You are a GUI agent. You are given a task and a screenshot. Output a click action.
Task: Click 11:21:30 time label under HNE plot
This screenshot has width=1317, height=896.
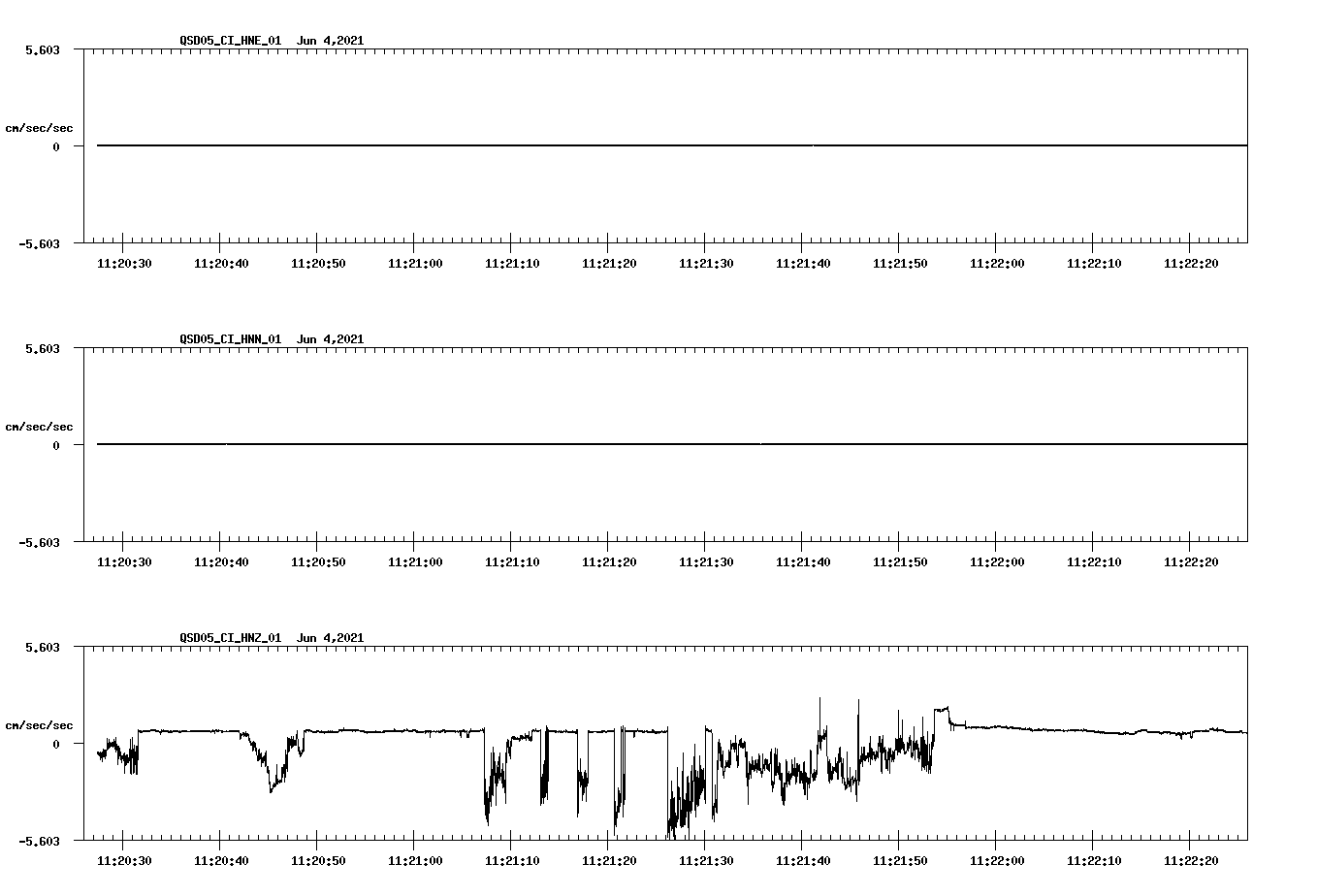[706, 264]
